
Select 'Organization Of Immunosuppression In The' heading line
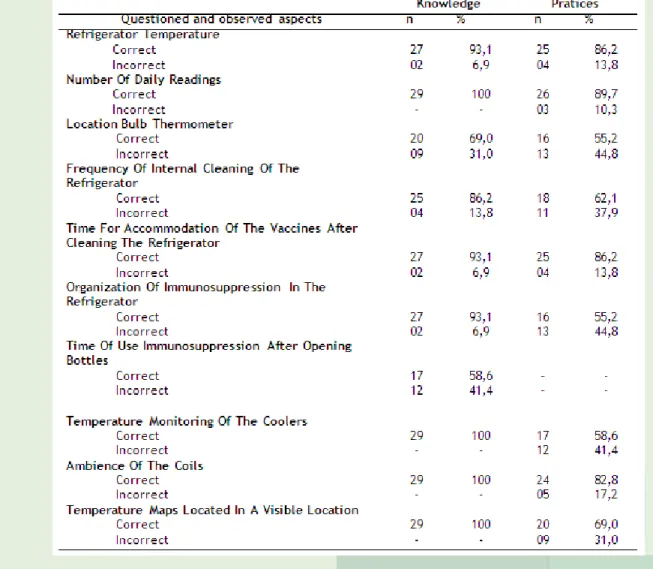tap(196, 287)
